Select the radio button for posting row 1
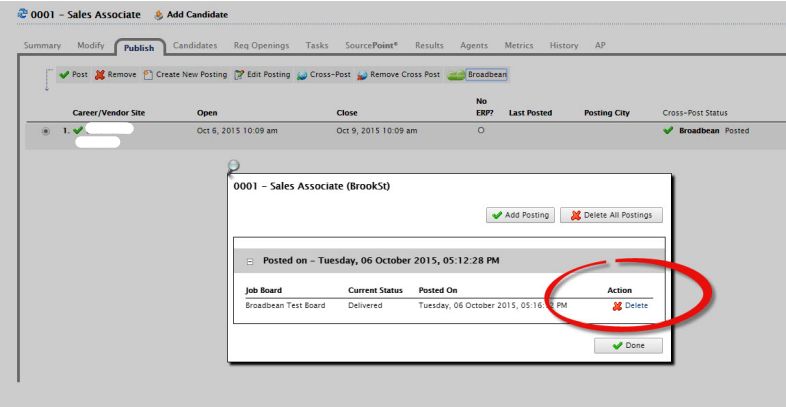Viewport: 786px width, 407px height. point(46,131)
